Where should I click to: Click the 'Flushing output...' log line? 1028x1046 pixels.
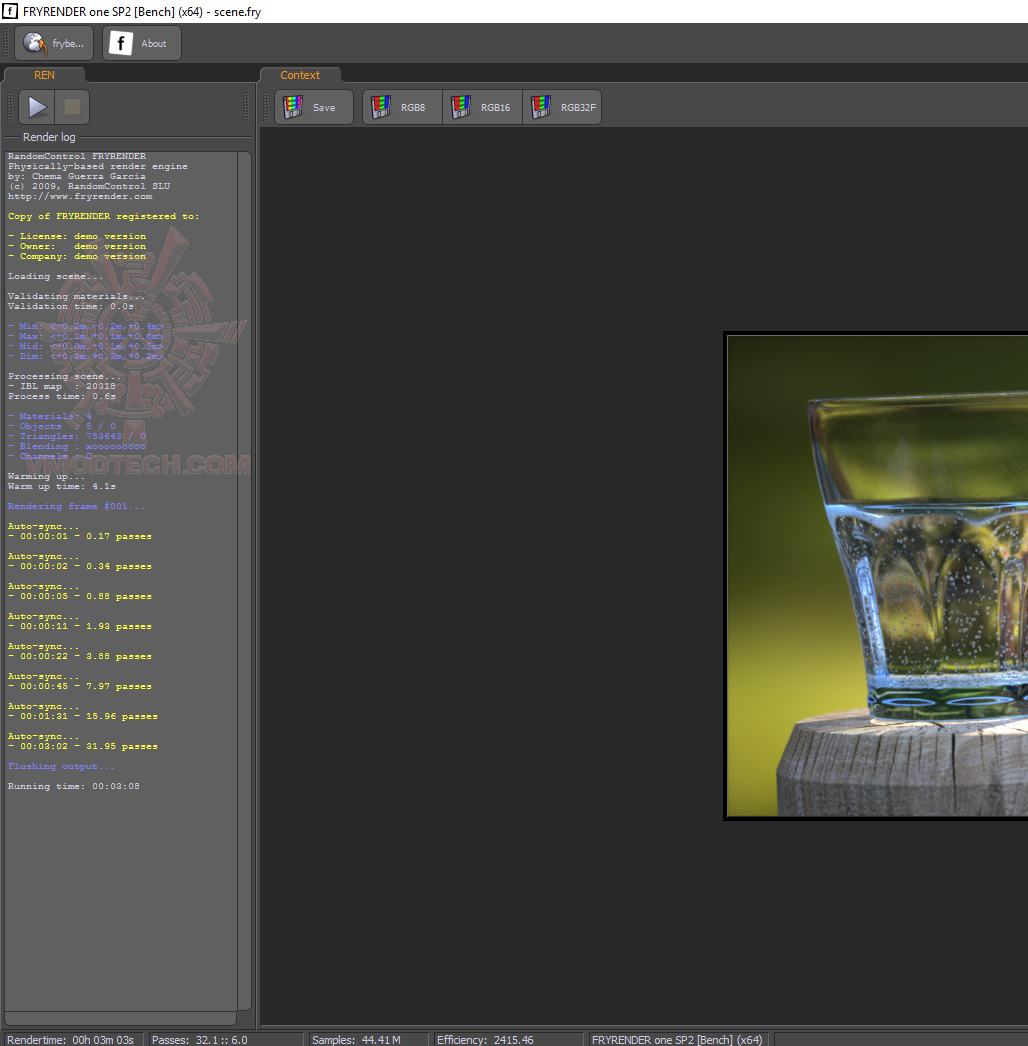pos(61,766)
